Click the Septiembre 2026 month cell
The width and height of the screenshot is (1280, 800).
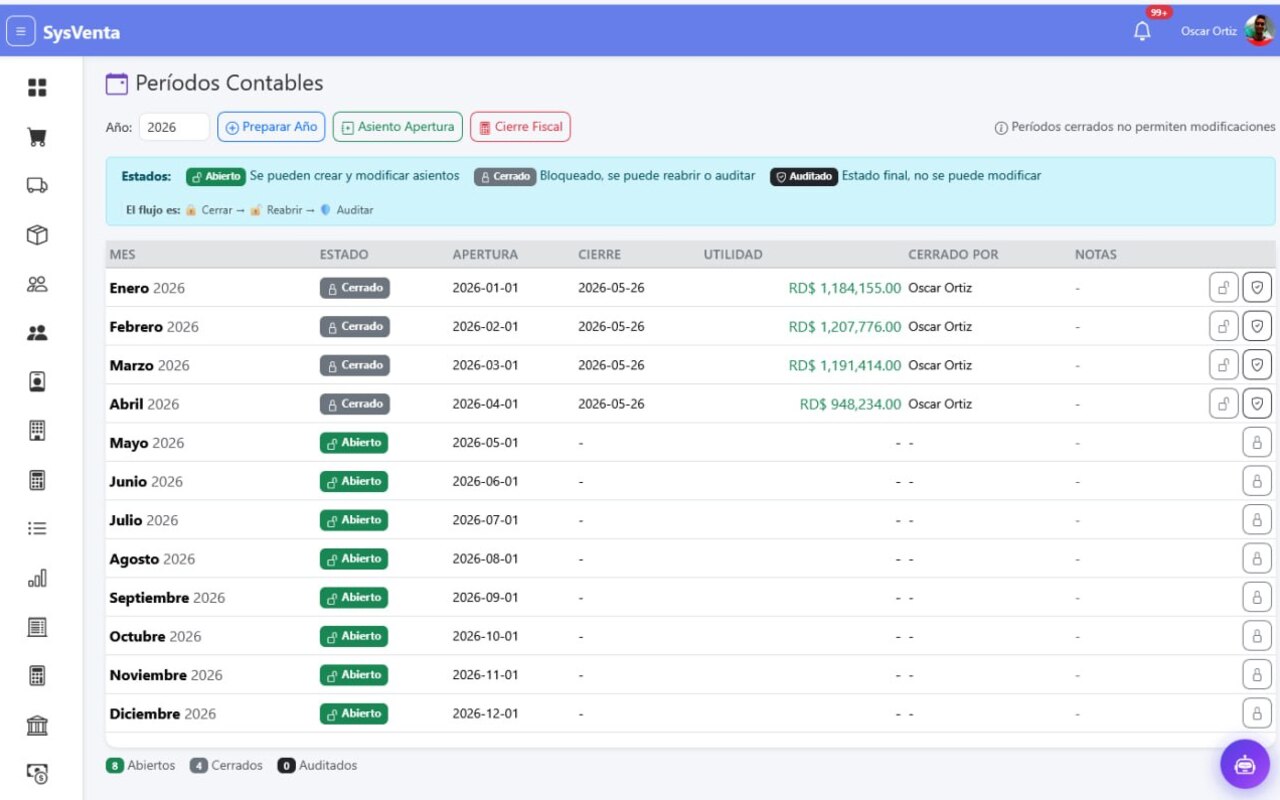pyautogui.click(x=167, y=597)
